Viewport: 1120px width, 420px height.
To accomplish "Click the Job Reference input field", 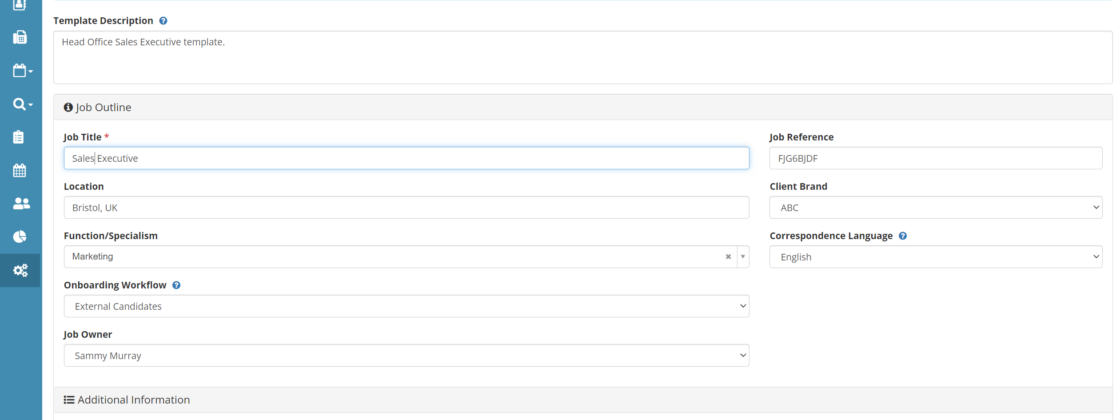I will click(935, 158).
